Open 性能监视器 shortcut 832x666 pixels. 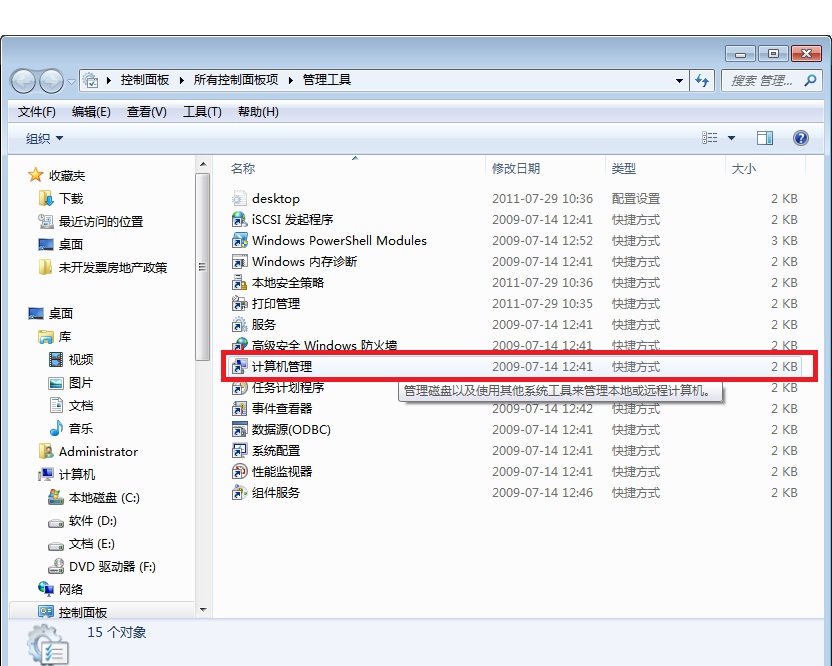[281, 471]
